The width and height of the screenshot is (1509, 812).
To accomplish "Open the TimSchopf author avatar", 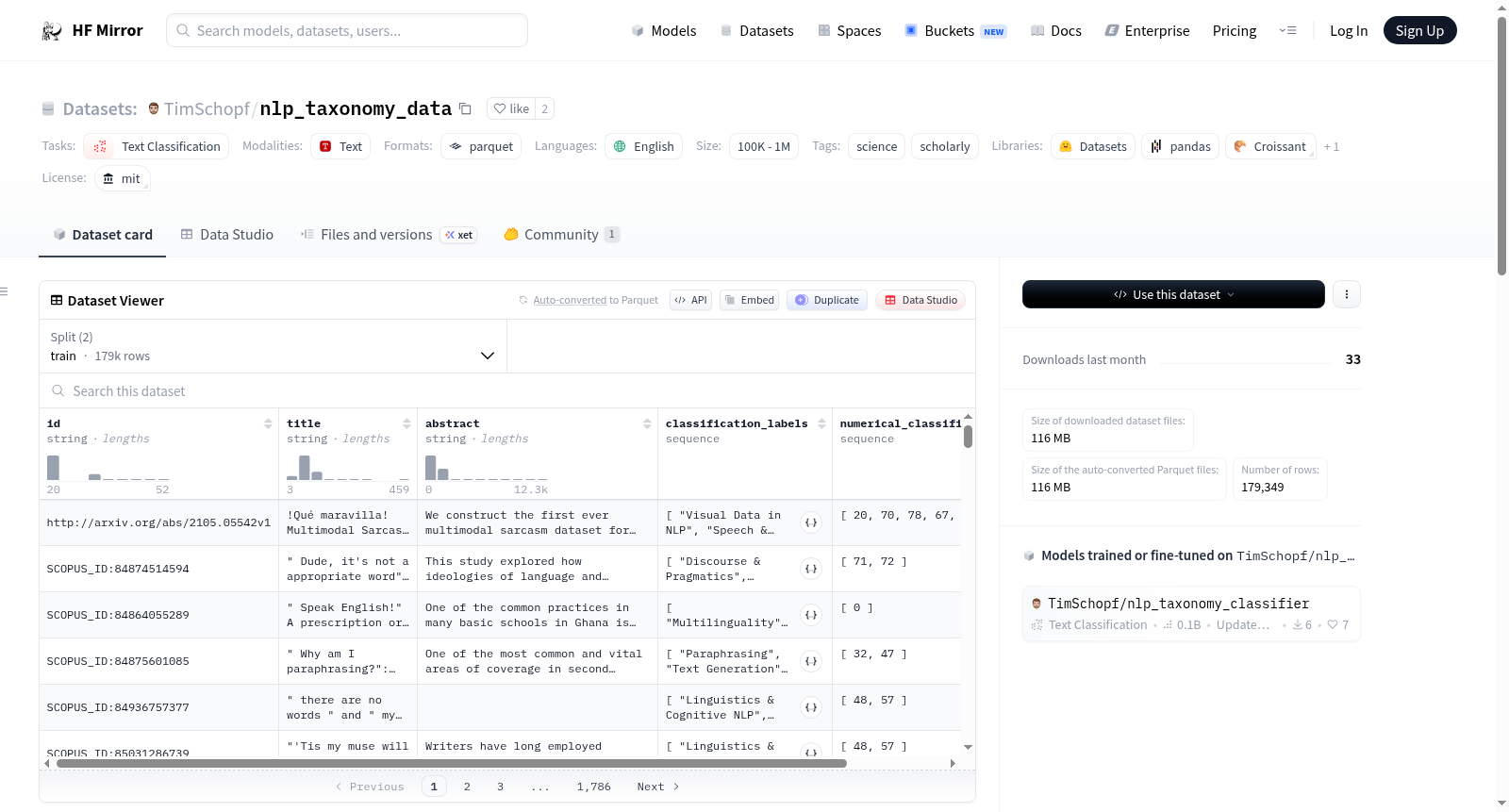I will (x=154, y=108).
